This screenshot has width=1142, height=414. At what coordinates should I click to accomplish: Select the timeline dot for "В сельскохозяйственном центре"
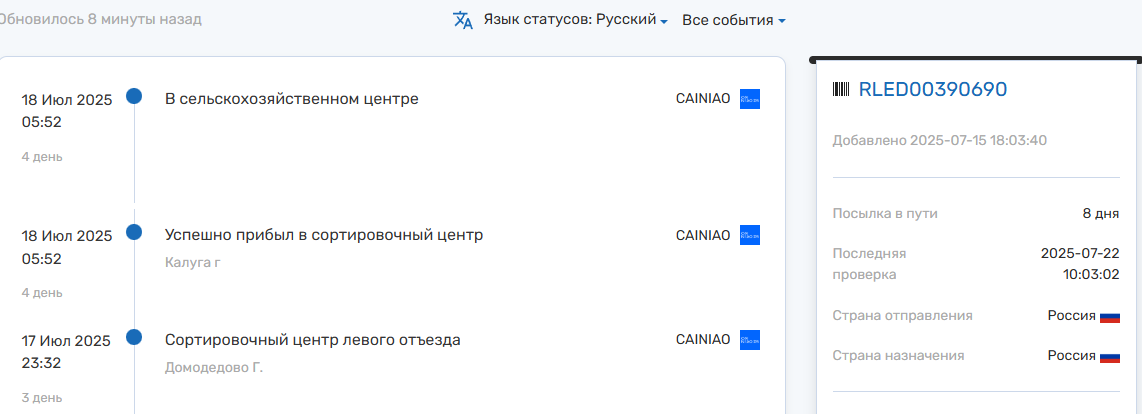(134, 96)
